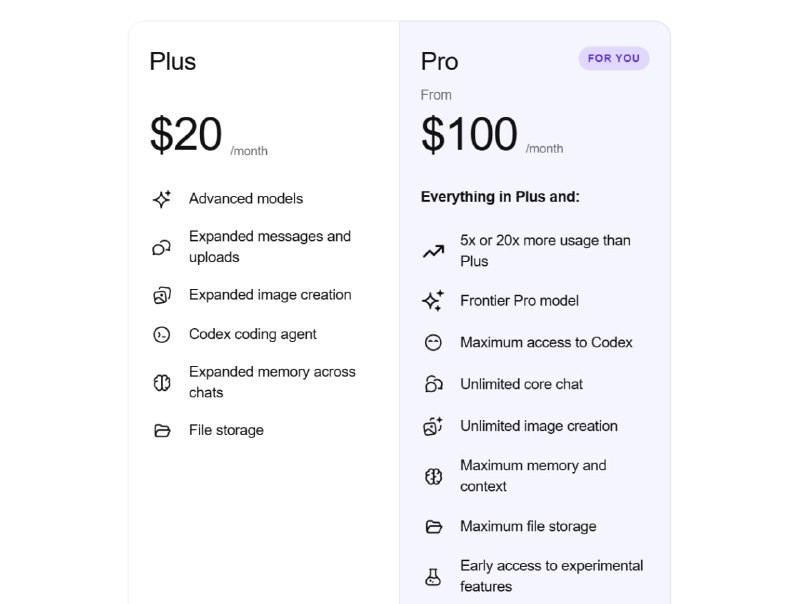Click the Advanced models sparkle icon

tap(162, 198)
